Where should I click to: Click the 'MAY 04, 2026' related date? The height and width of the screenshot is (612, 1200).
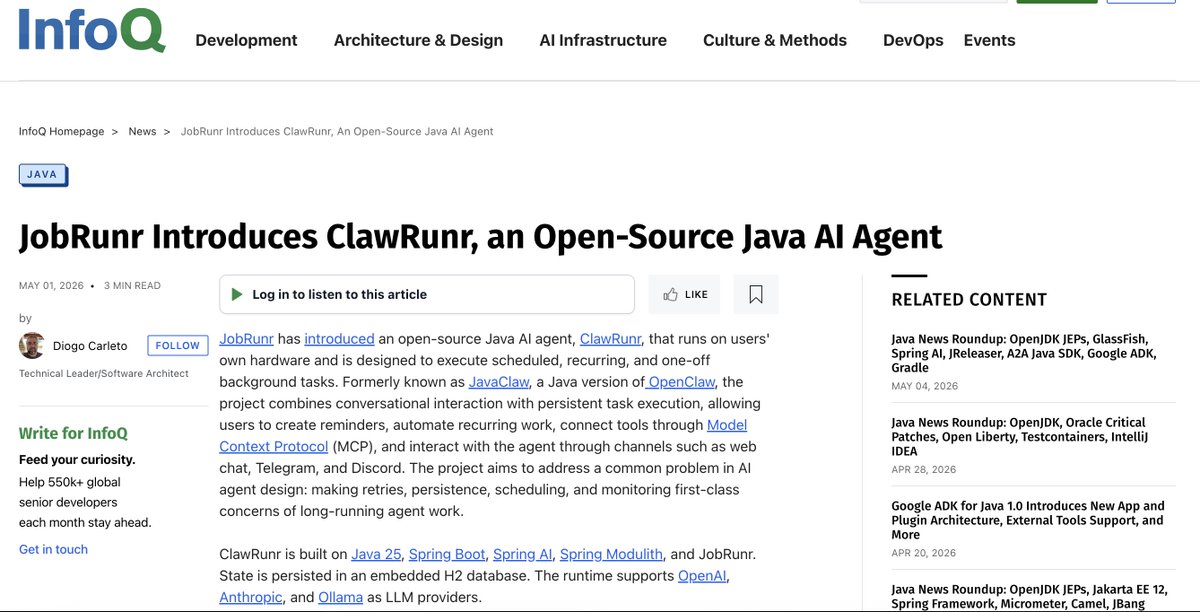[x=924, y=386]
